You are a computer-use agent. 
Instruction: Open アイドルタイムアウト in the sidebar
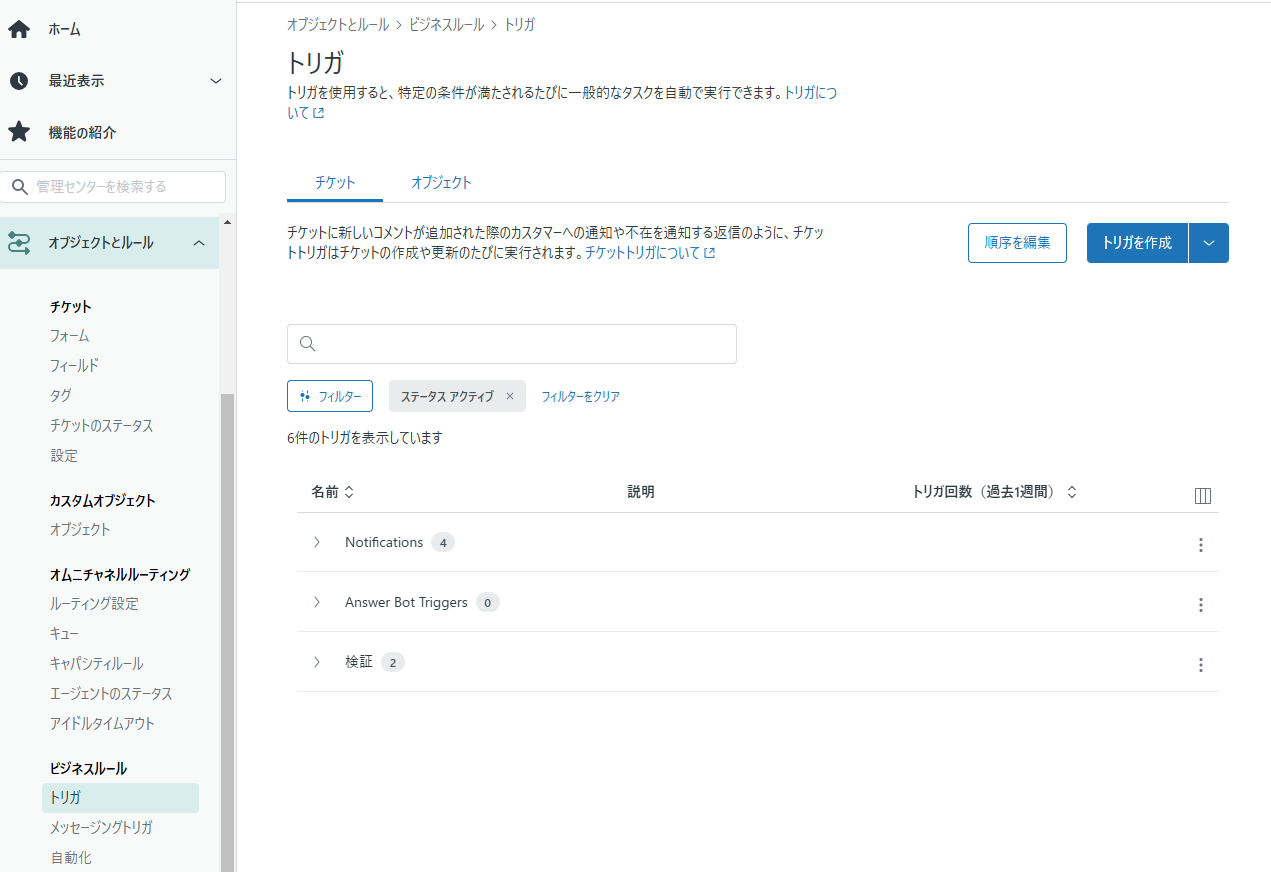click(102, 724)
